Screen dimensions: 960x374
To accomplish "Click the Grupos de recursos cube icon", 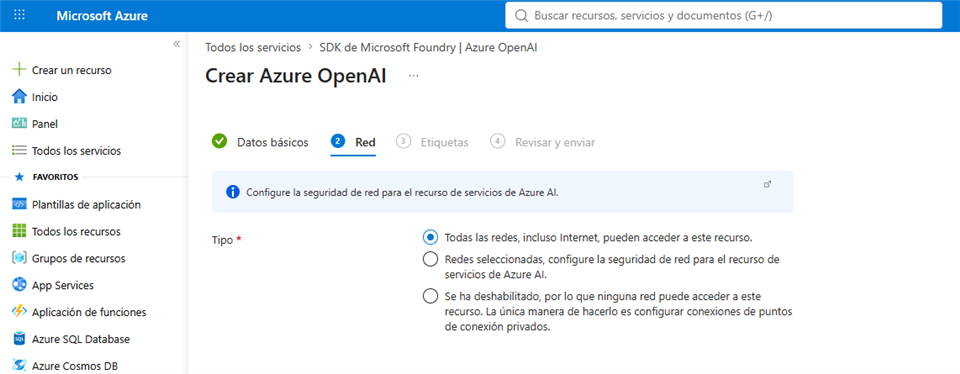I will click(20, 258).
